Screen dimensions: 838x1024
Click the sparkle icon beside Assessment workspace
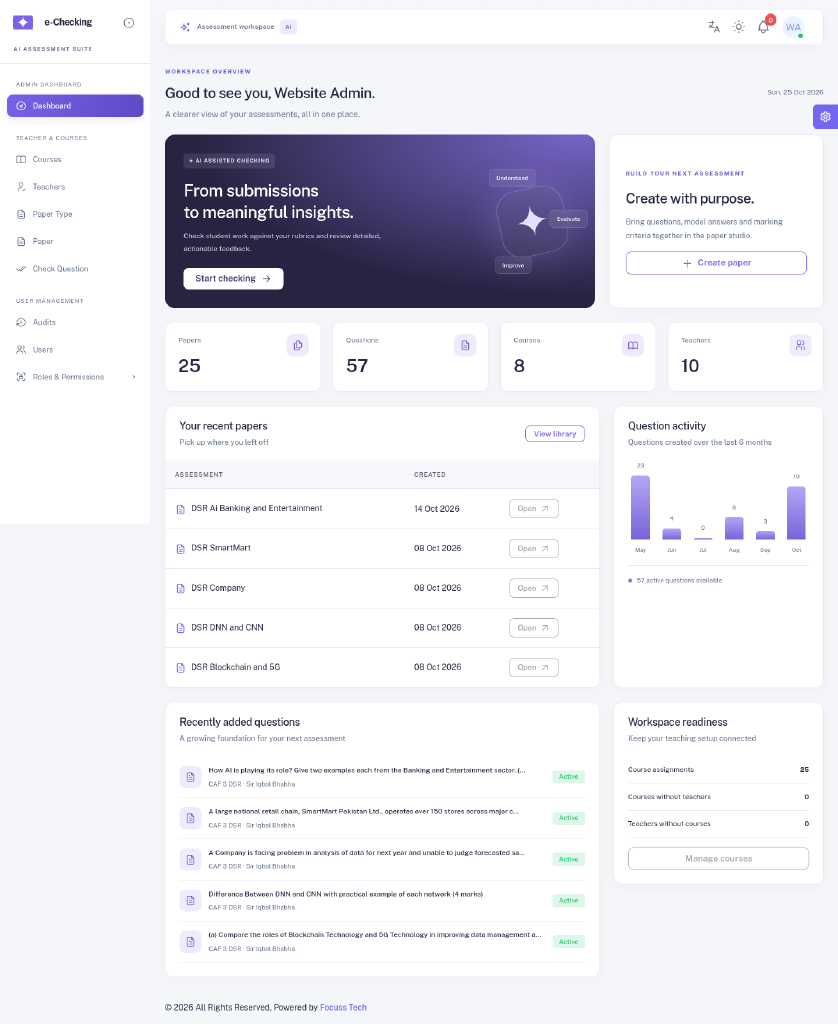[x=185, y=27]
